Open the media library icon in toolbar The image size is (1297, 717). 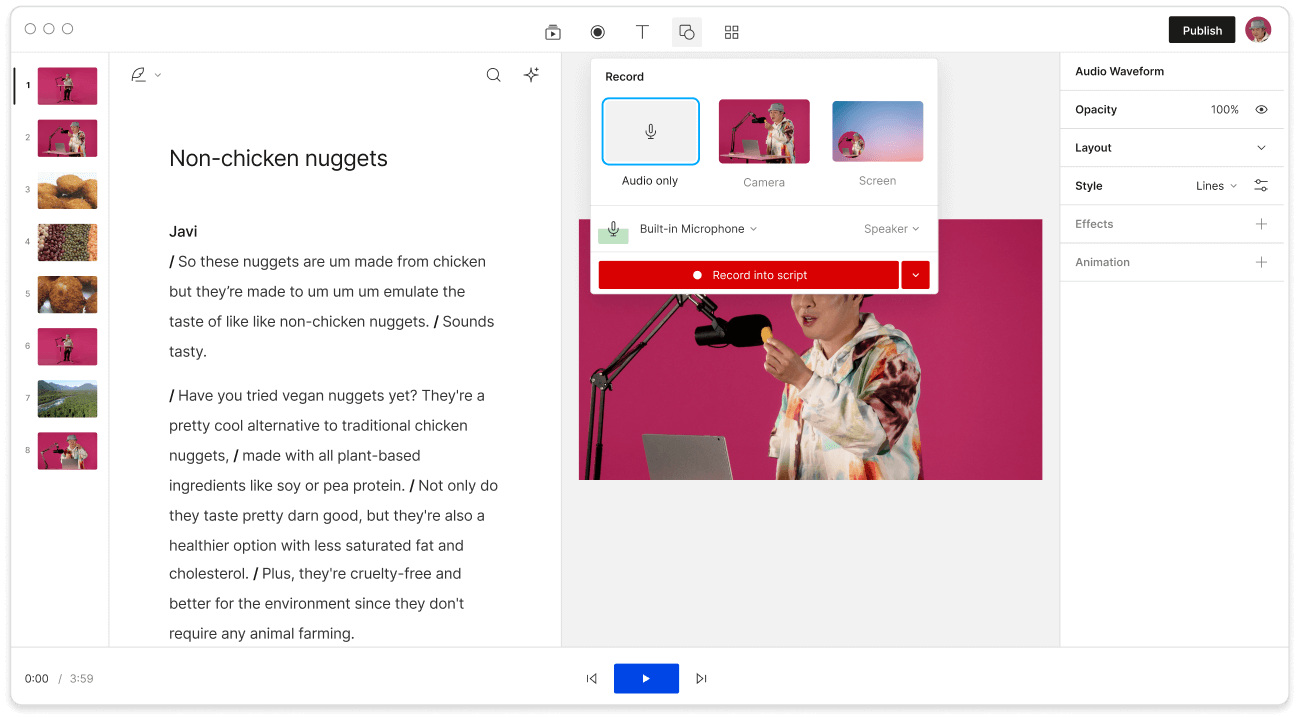553,31
